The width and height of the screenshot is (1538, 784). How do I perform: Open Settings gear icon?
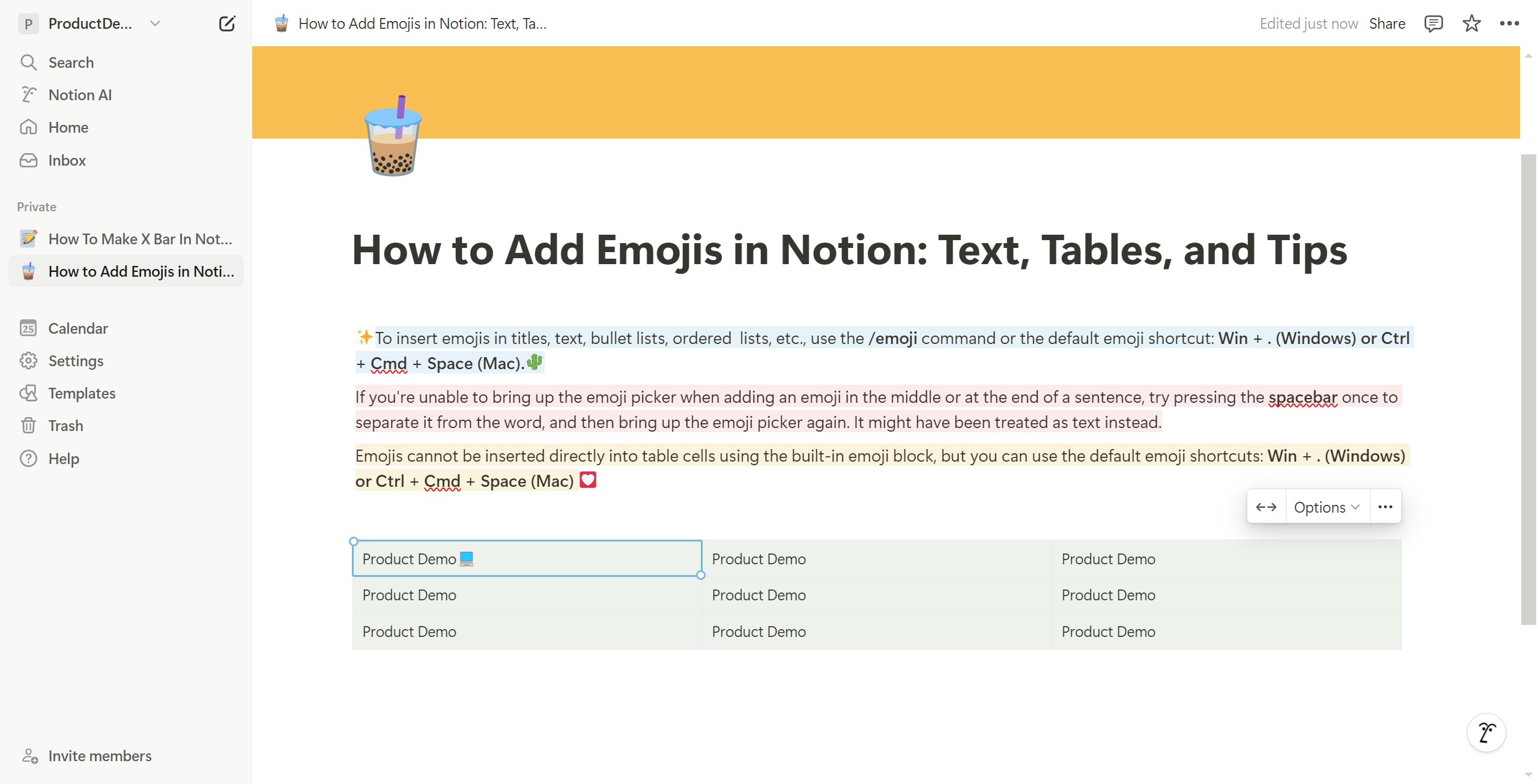pyautogui.click(x=28, y=361)
